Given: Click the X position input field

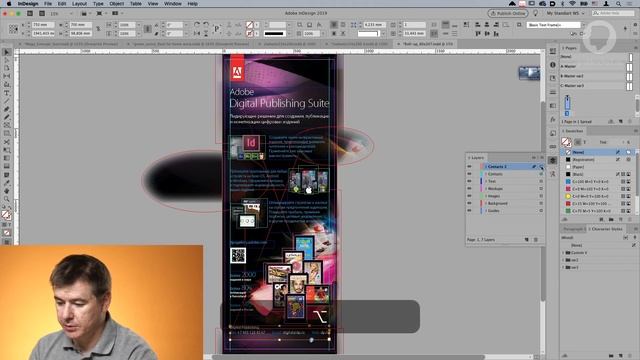Looking at the screenshot, I should point(43,25).
